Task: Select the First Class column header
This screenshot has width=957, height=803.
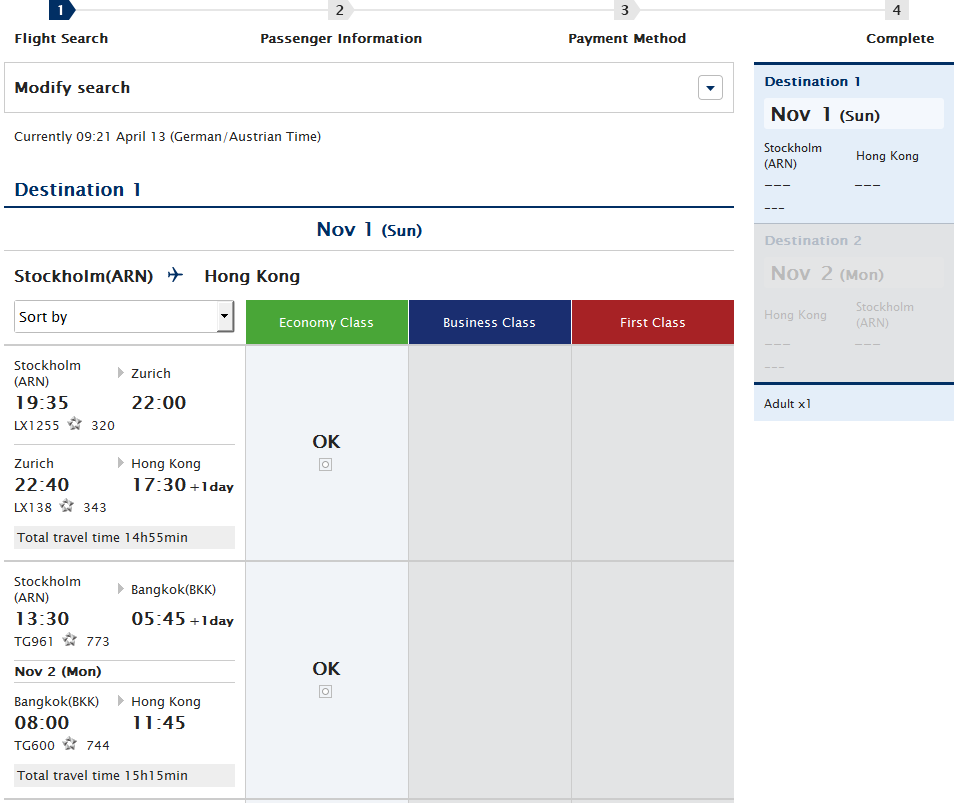Action: tap(652, 322)
